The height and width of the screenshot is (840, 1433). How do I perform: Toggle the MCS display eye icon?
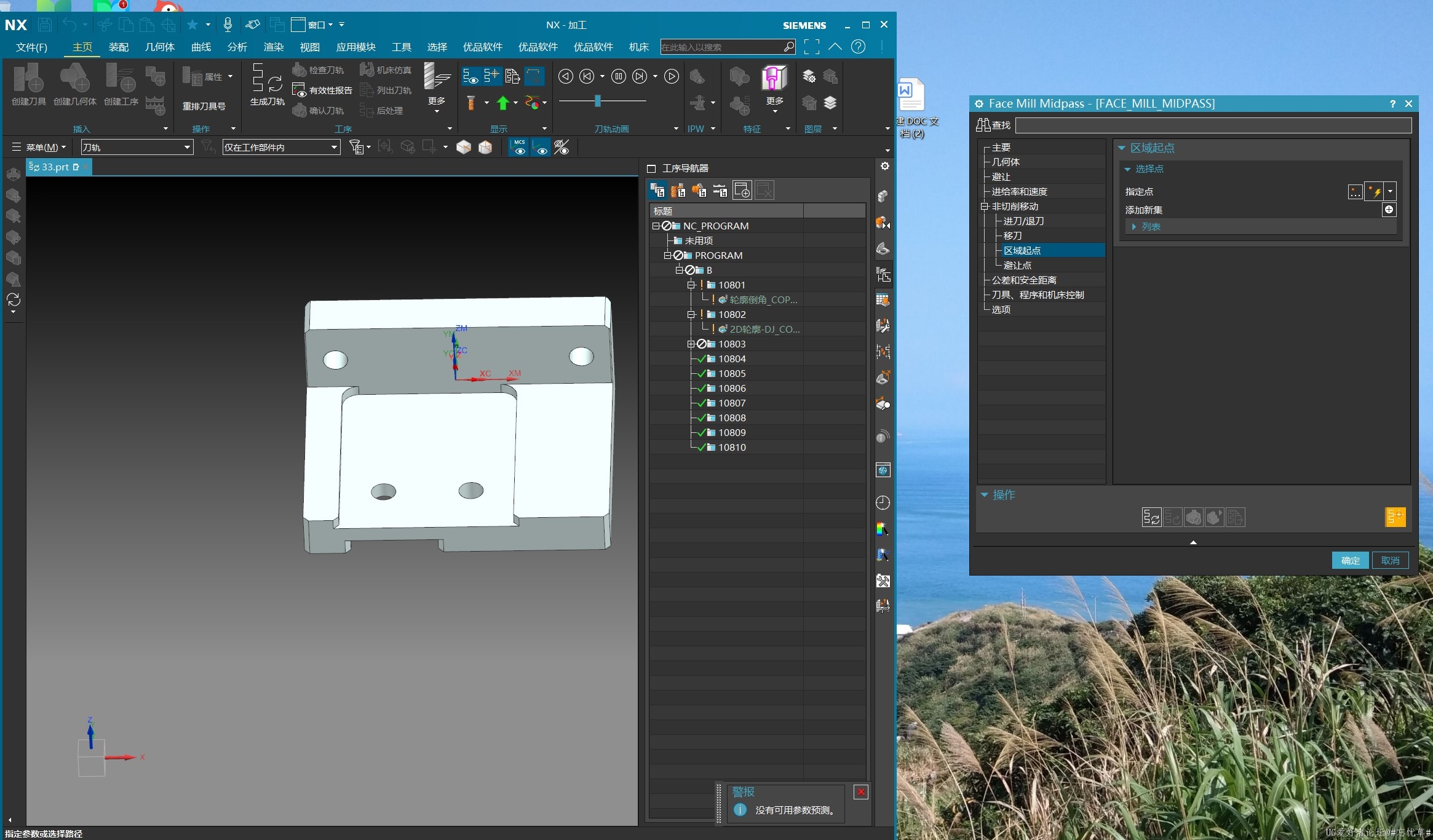point(519,148)
